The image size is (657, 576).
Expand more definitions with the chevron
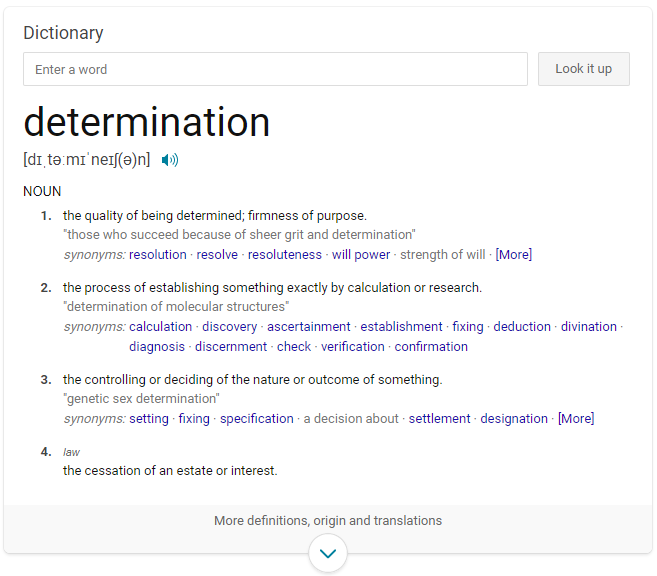click(x=328, y=553)
